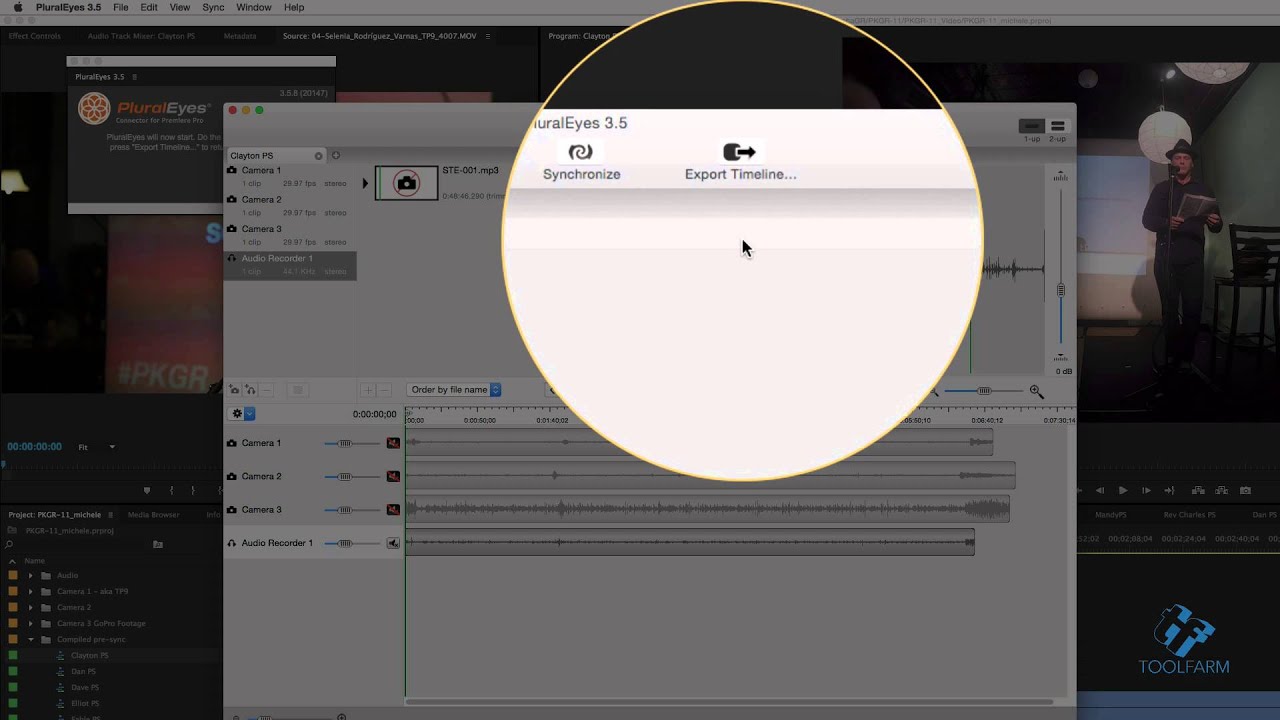
Task: Collapse the Compiled pre-sync bin
Action: tap(30, 639)
